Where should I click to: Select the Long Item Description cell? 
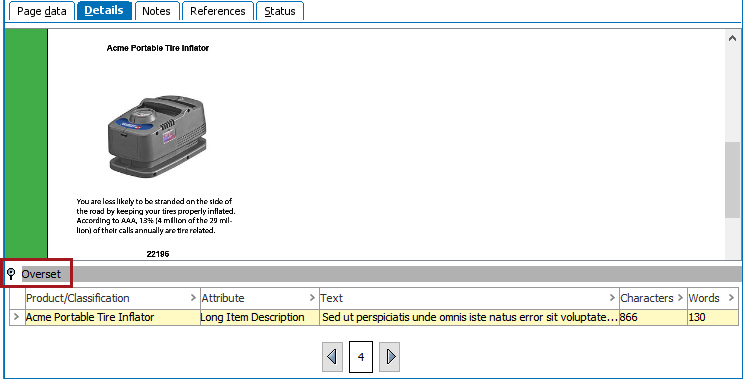tap(259, 317)
